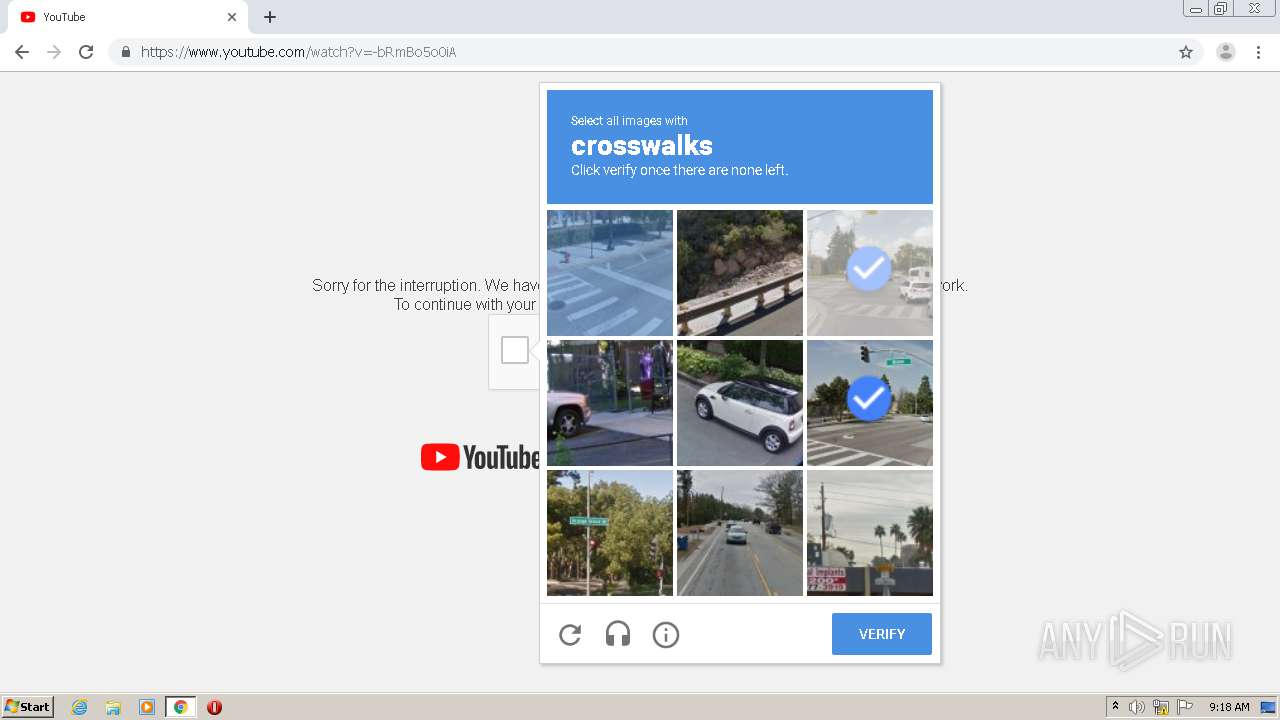Deselect the checked traffic light intersection tile
The image size is (1280, 720).
click(x=870, y=403)
